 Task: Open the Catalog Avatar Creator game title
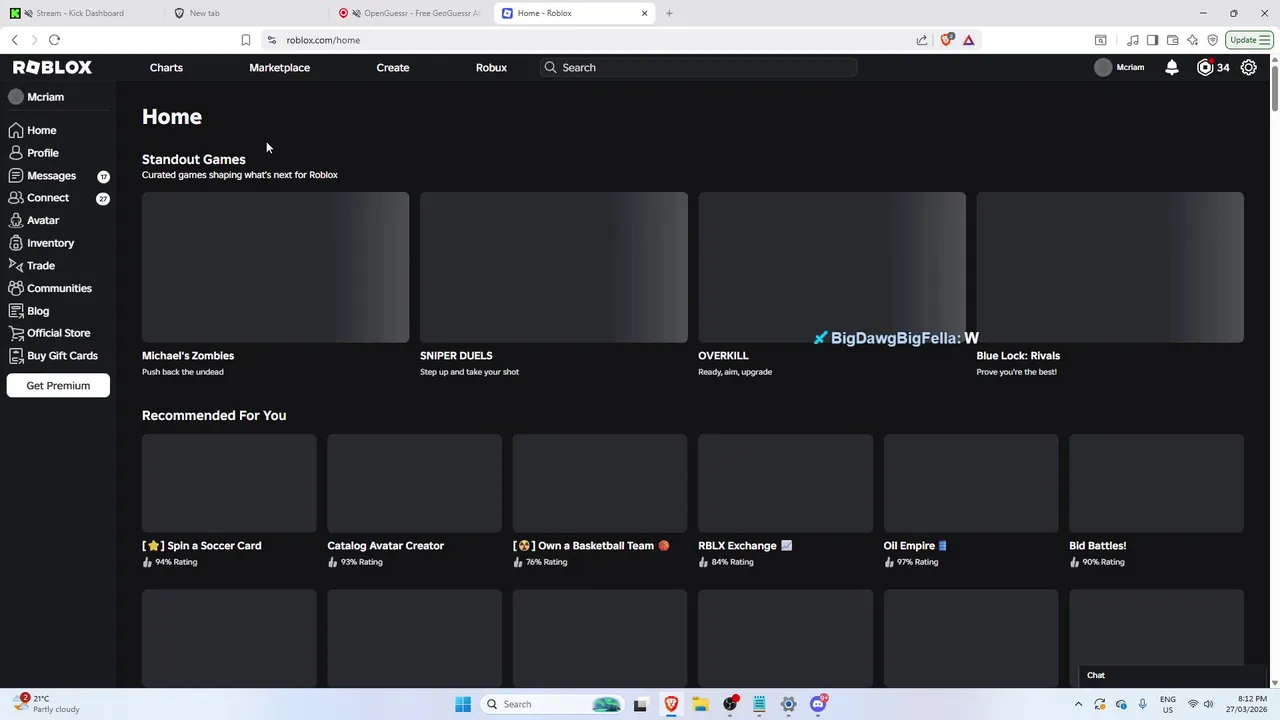pyautogui.click(x=385, y=545)
